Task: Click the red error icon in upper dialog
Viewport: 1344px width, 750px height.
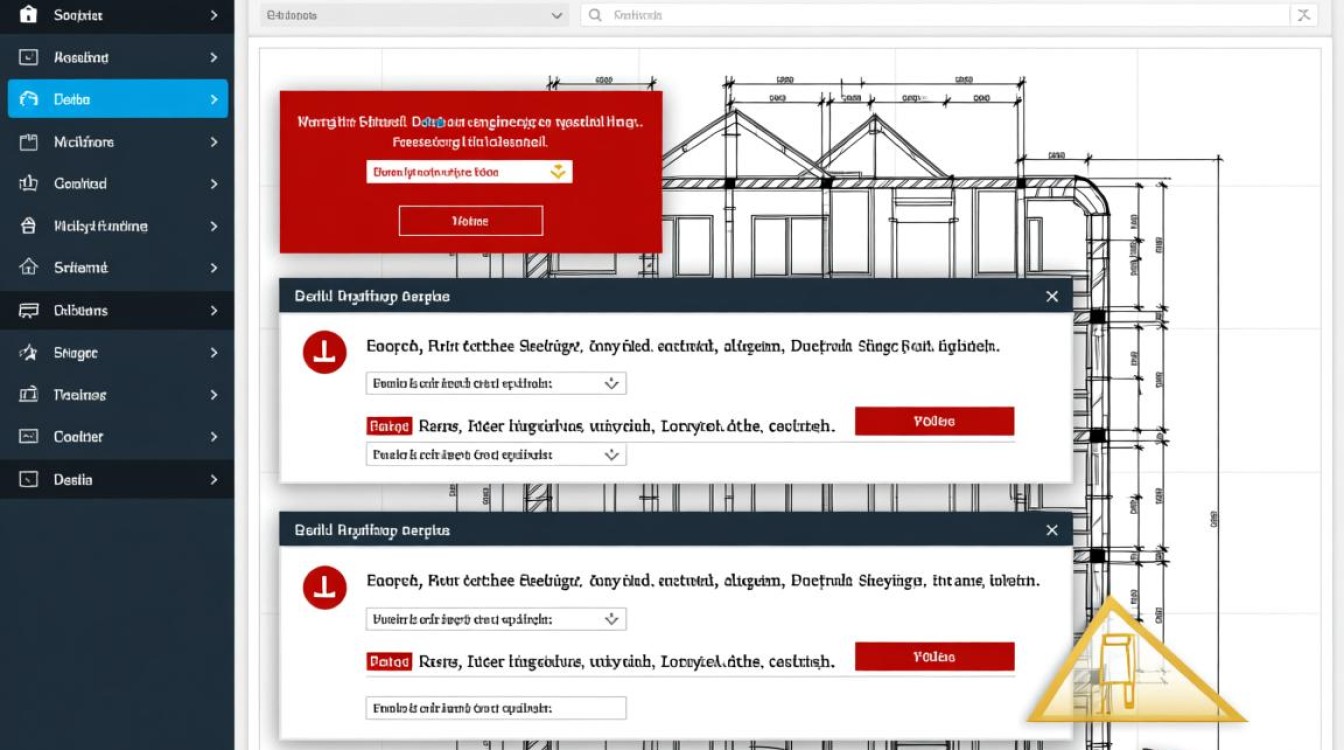Action: click(x=324, y=352)
